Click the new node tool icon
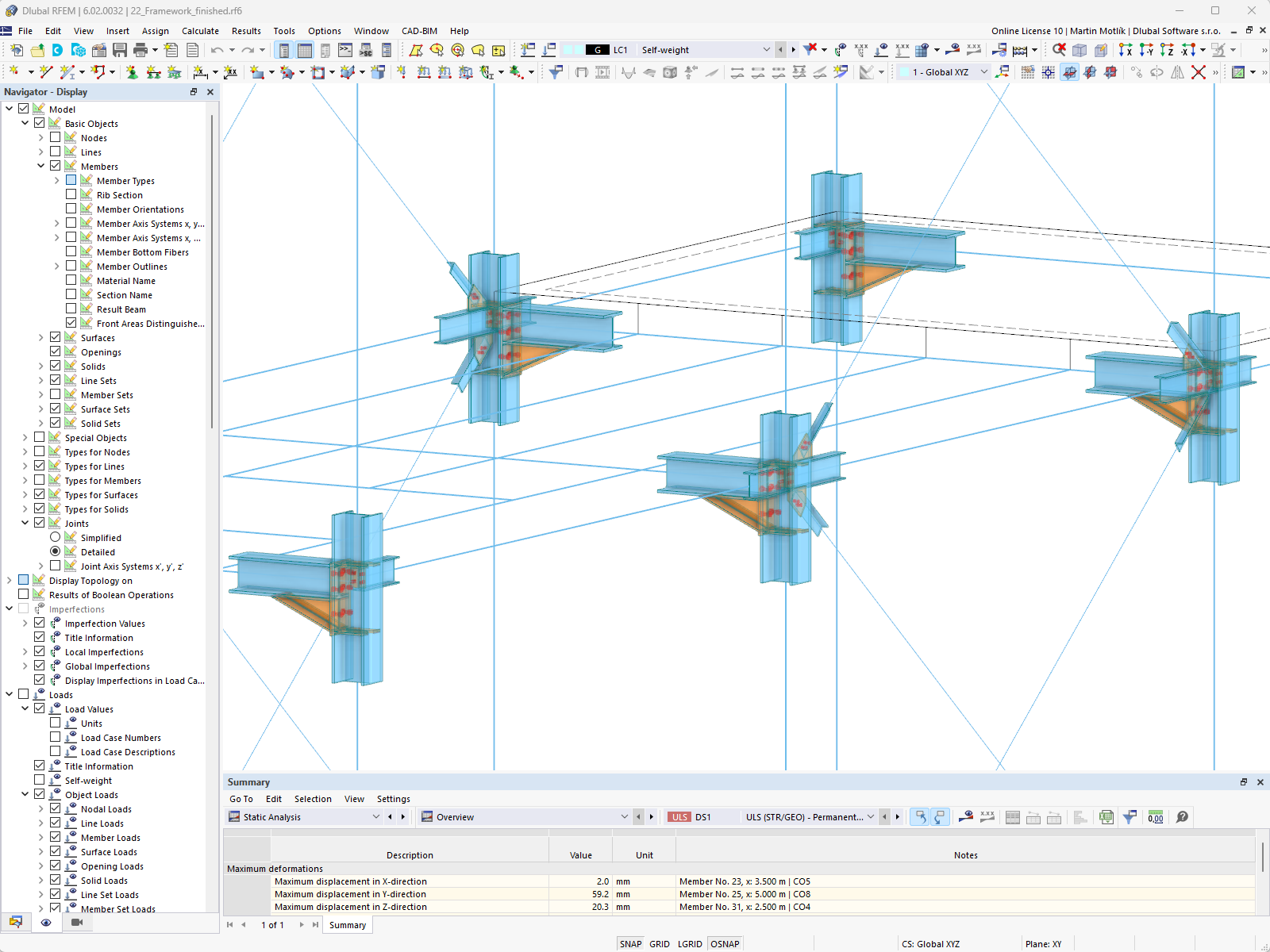Viewport: 1270px width, 952px height. click(x=14, y=72)
